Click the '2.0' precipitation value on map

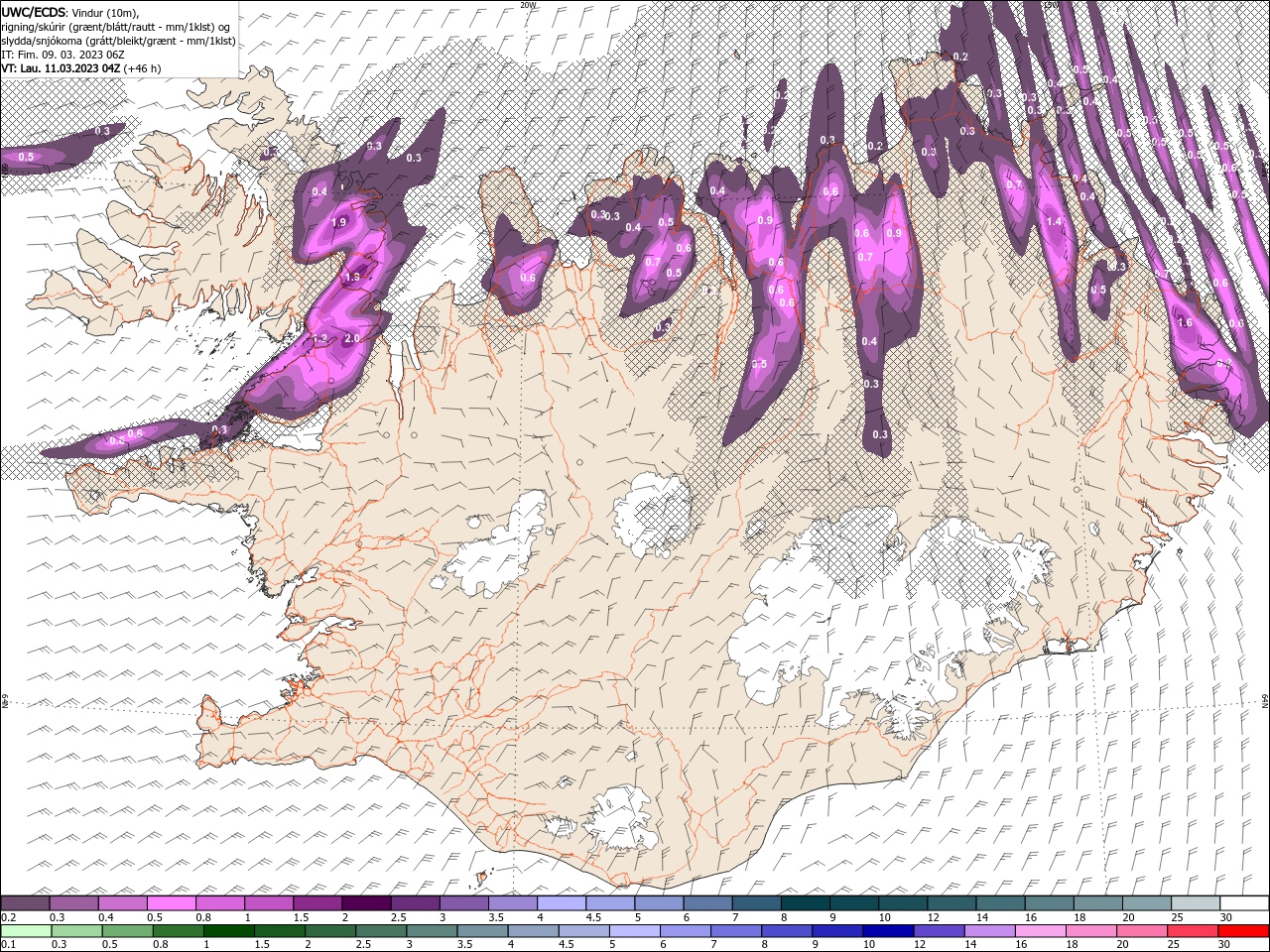coord(351,338)
